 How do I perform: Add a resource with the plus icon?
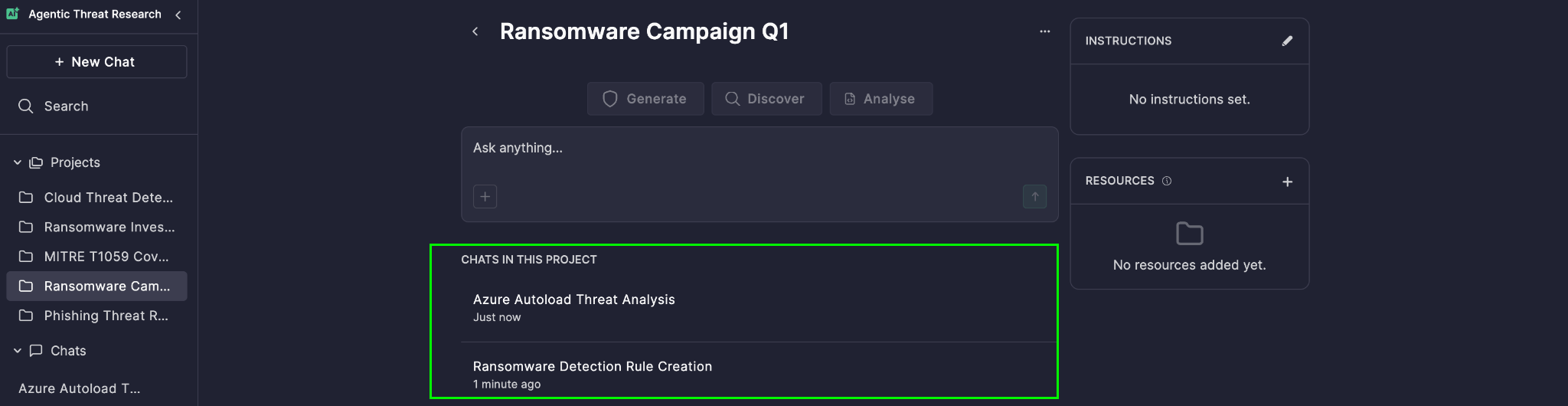pyautogui.click(x=1287, y=182)
